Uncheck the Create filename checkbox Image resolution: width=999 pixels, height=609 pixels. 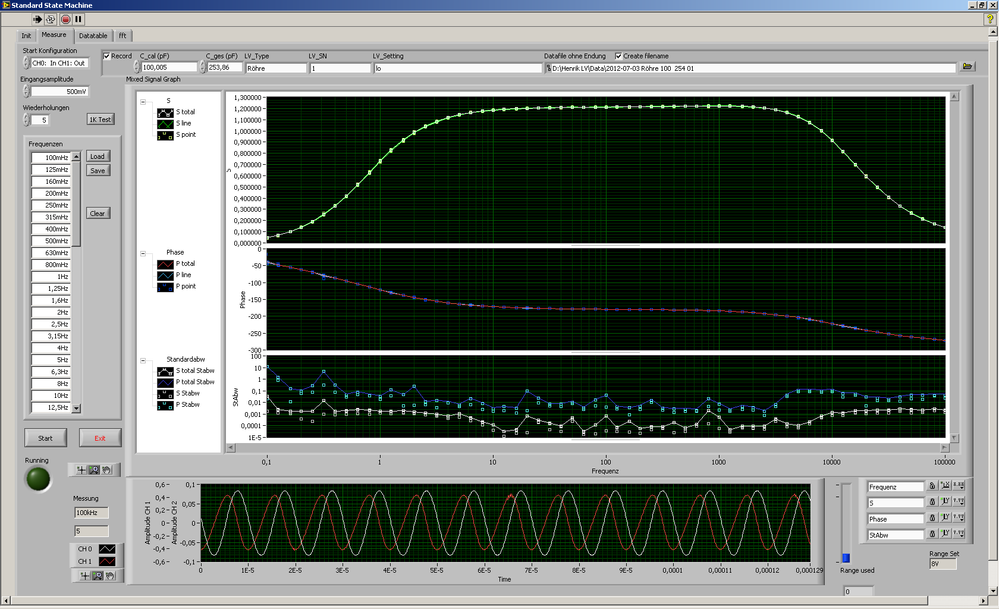(618, 56)
